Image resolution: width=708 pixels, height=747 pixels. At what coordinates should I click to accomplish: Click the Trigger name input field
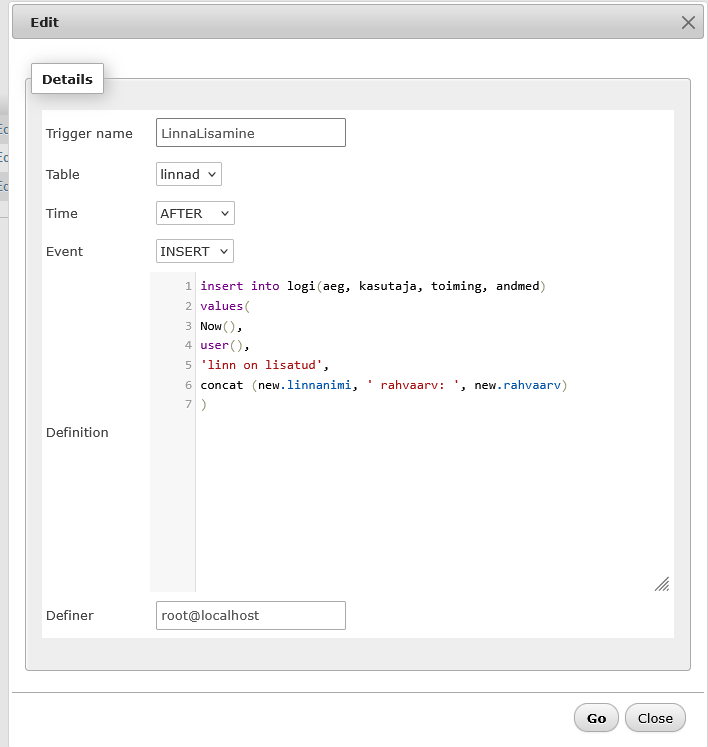[x=250, y=133]
